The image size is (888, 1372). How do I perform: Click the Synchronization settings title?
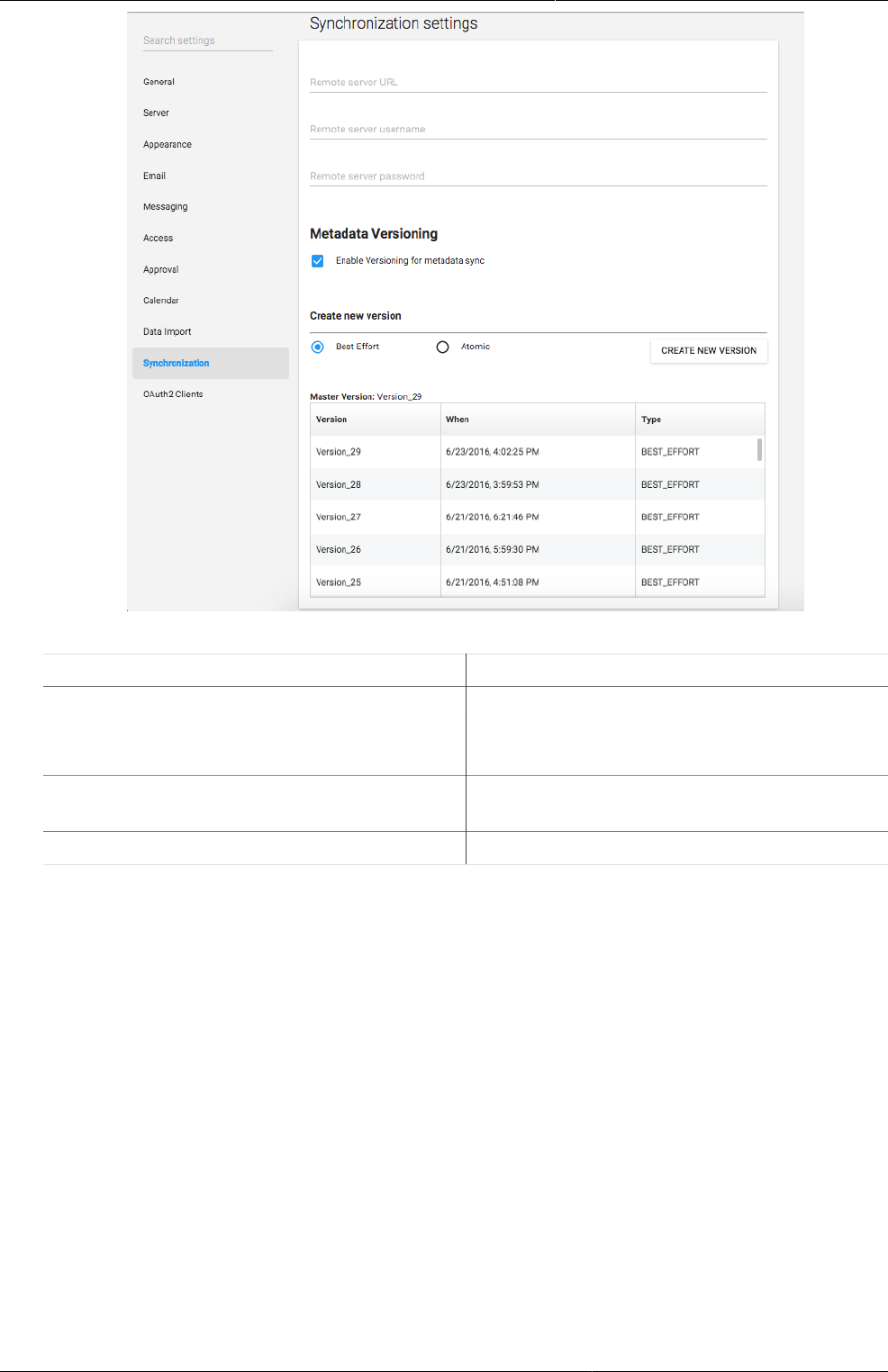(394, 24)
